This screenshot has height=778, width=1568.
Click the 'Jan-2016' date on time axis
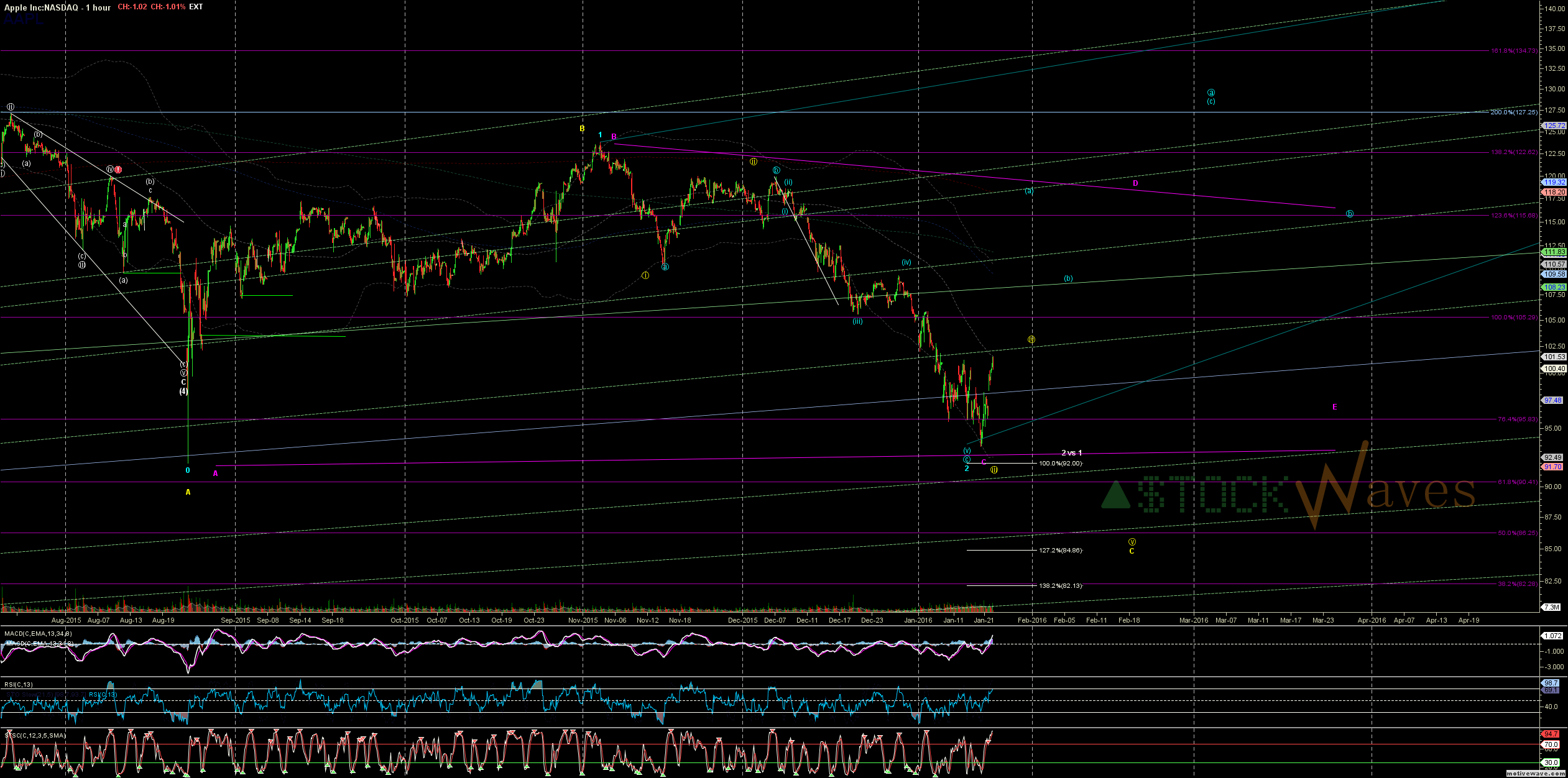pos(918,620)
